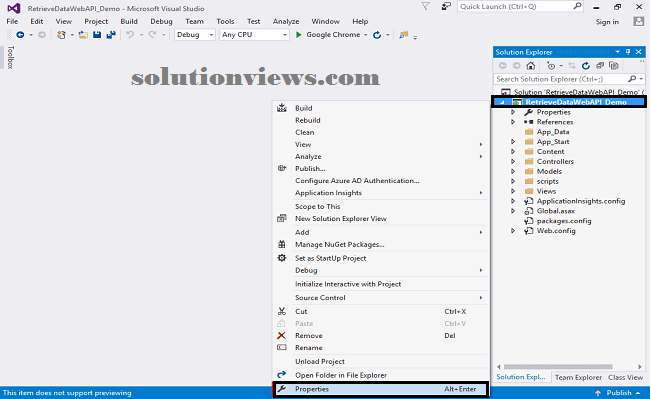Click the browser Refresh icon in toolbar
The image size is (651, 399).
(377, 35)
